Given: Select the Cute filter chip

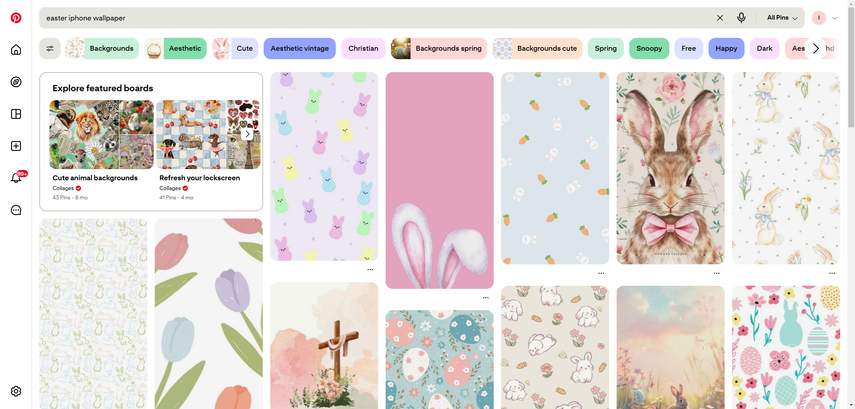Looking at the screenshot, I should click(x=235, y=49).
